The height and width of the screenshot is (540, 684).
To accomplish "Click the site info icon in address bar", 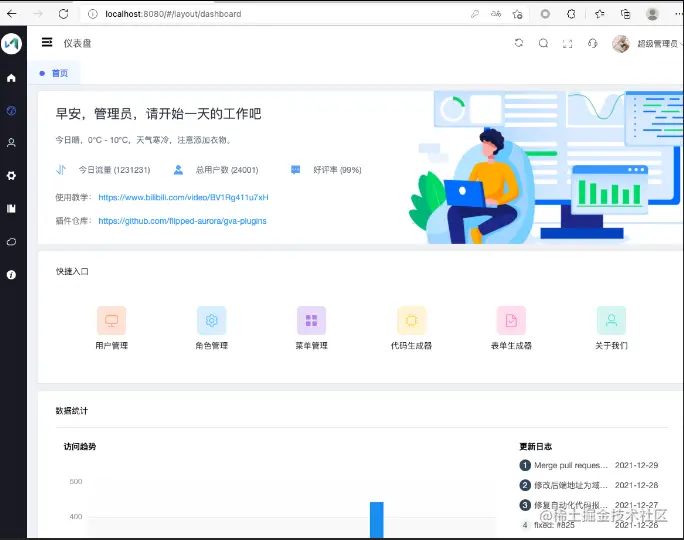I will pos(92,14).
